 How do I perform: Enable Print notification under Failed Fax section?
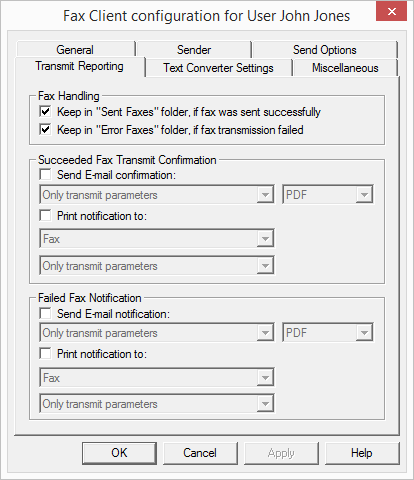tap(45, 353)
